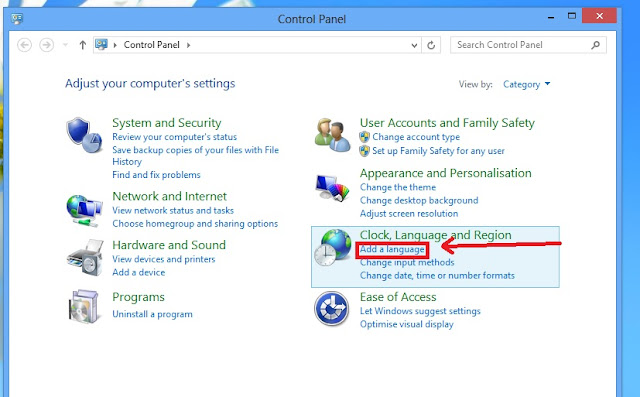Refresh the Control Panel view
Screen dimensions: 640x397
click(431, 45)
